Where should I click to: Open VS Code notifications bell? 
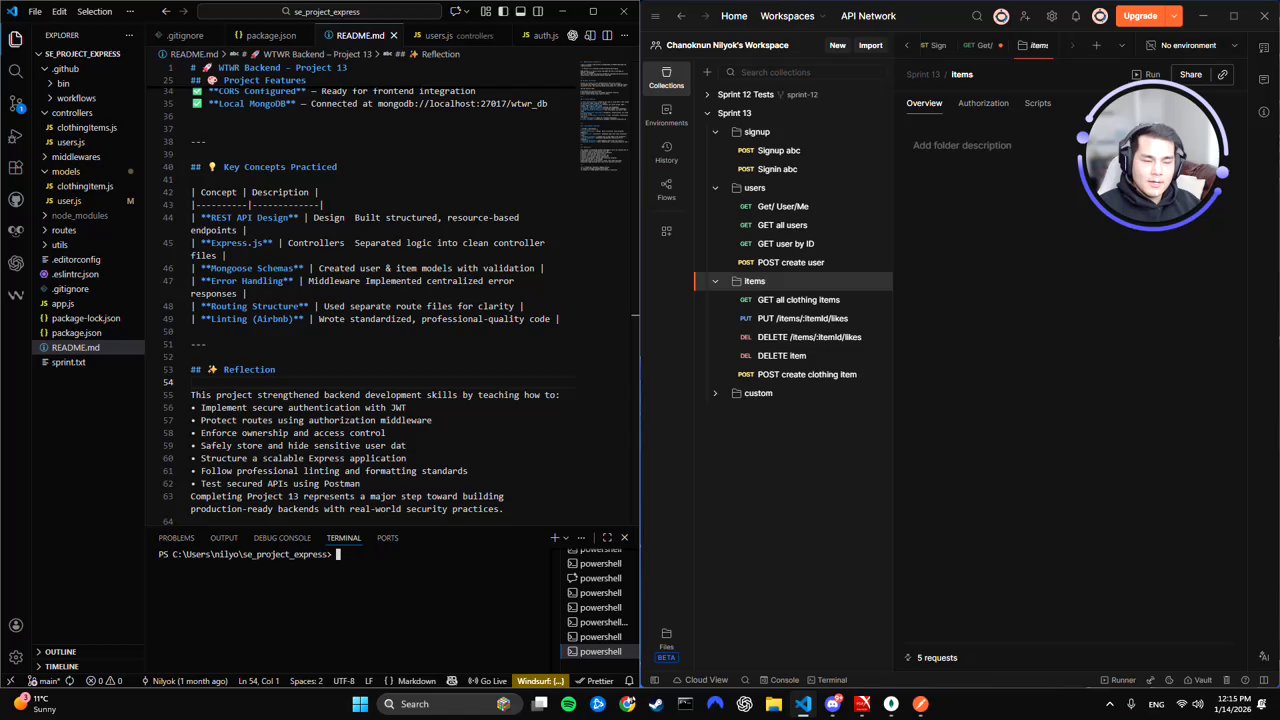pos(628,681)
